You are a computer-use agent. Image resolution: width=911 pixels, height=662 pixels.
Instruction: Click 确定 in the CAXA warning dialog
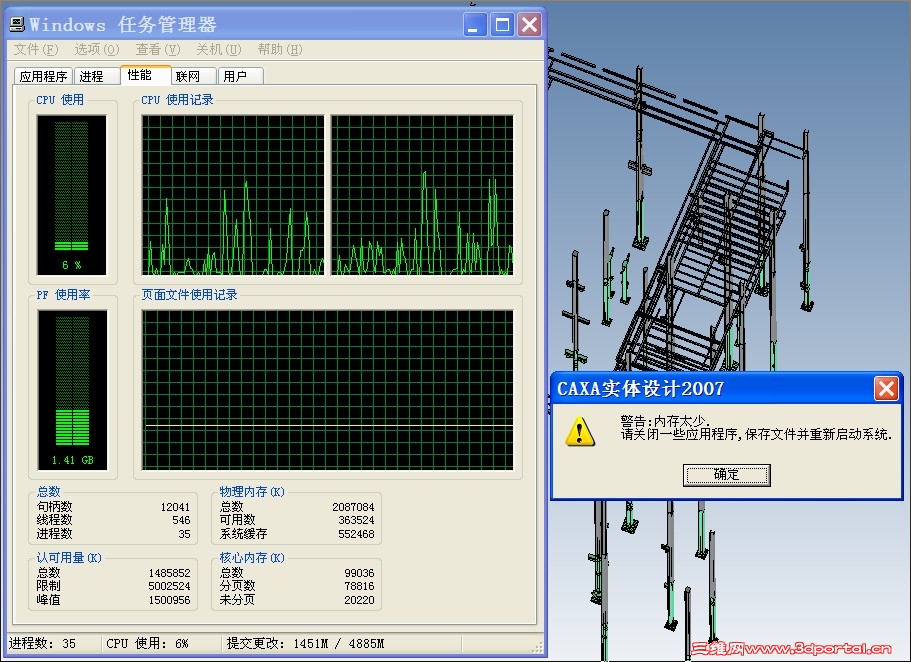click(x=726, y=474)
